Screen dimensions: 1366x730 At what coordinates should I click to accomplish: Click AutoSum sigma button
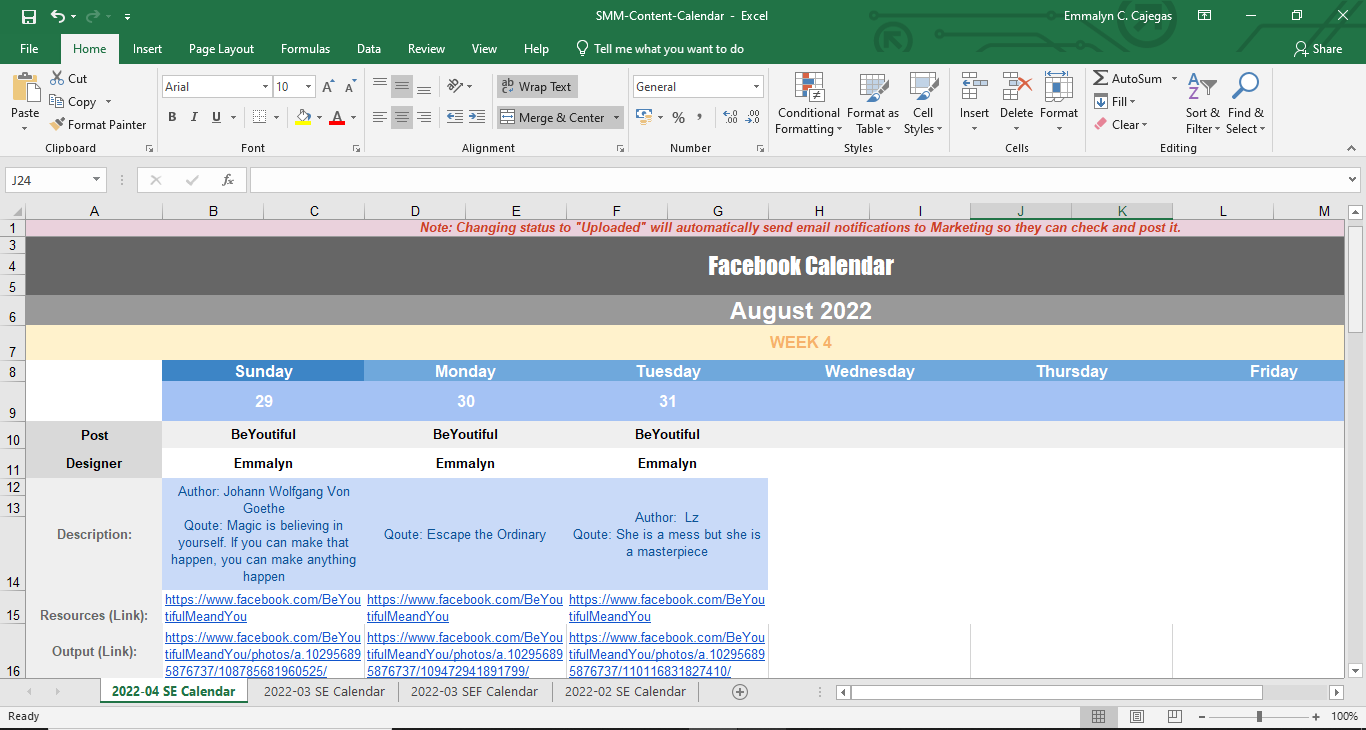[x=1127, y=78]
